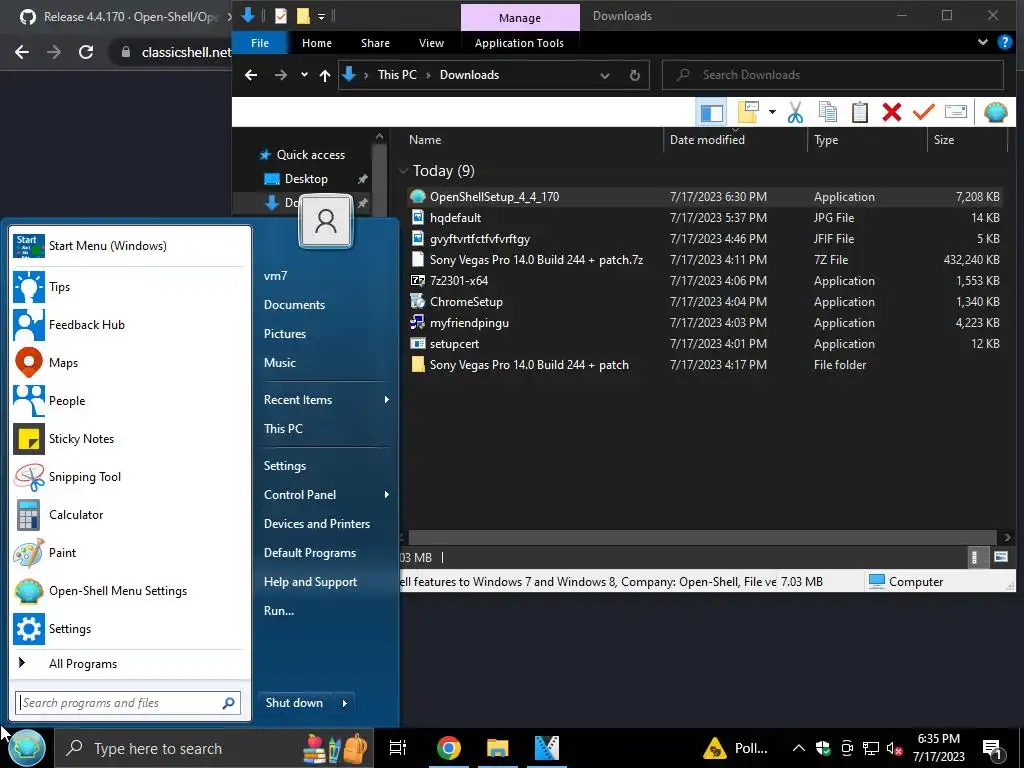1024x768 pixels.
Task: Switch to the View ribbon tab
Action: click(431, 43)
